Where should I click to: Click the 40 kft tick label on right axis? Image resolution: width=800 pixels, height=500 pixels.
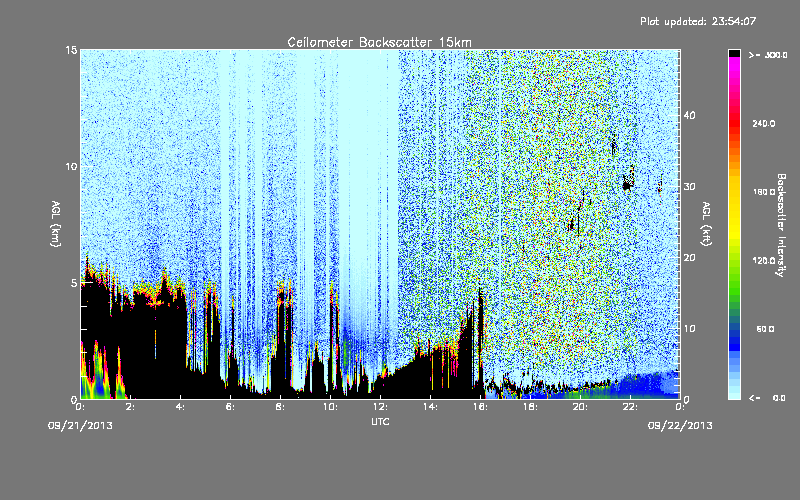689,115
